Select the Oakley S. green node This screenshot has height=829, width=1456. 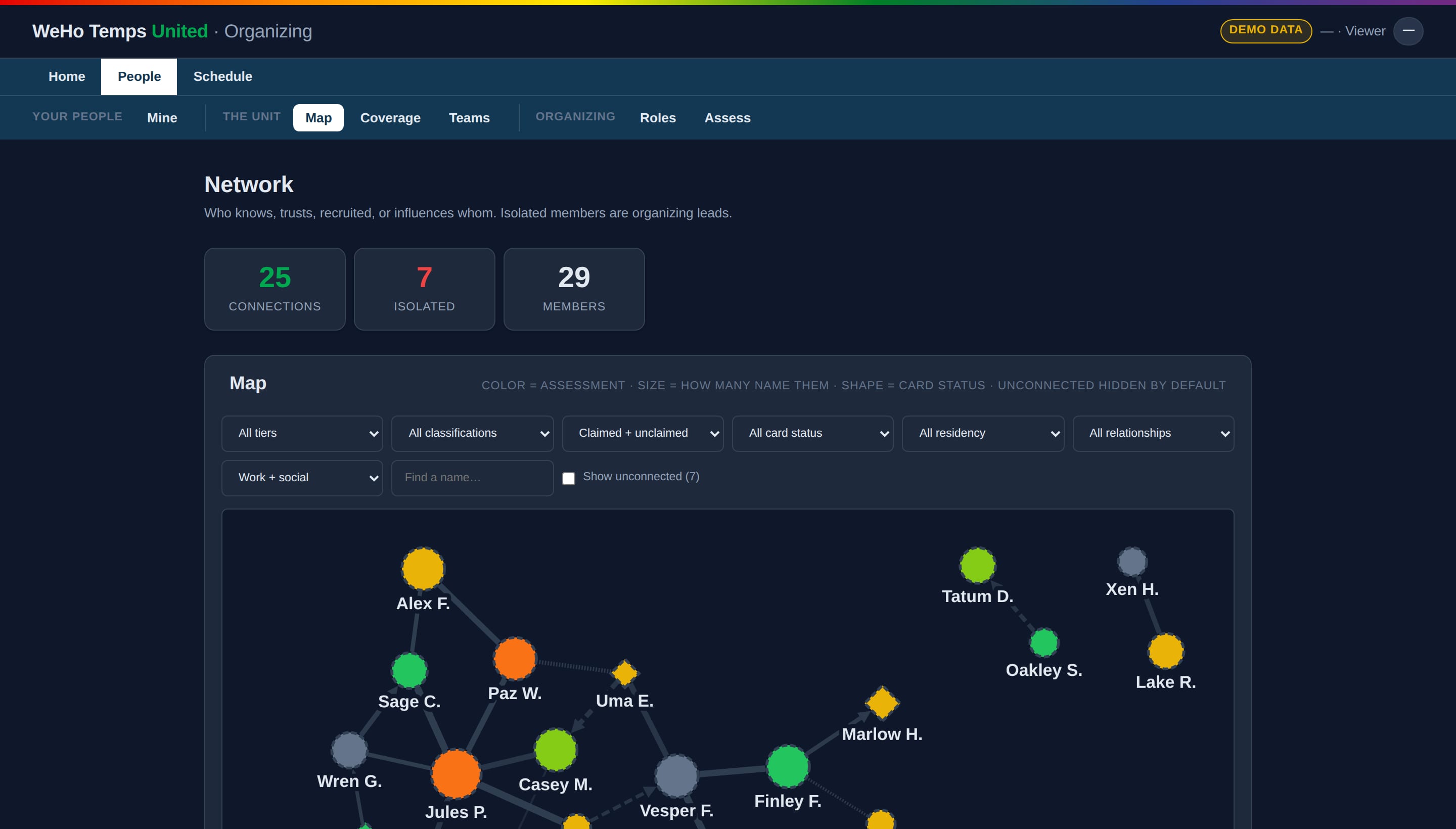coord(1044,642)
